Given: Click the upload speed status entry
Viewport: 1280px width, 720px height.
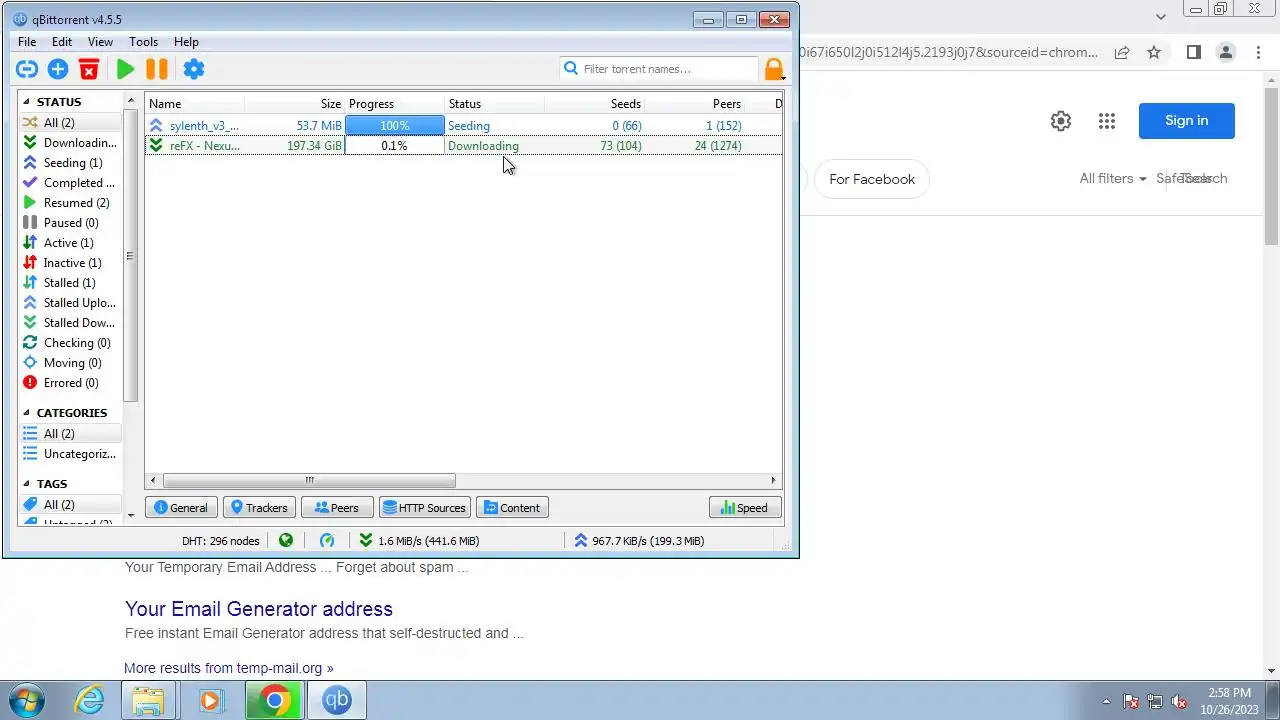Looking at the screenshot, I should 640,540.
